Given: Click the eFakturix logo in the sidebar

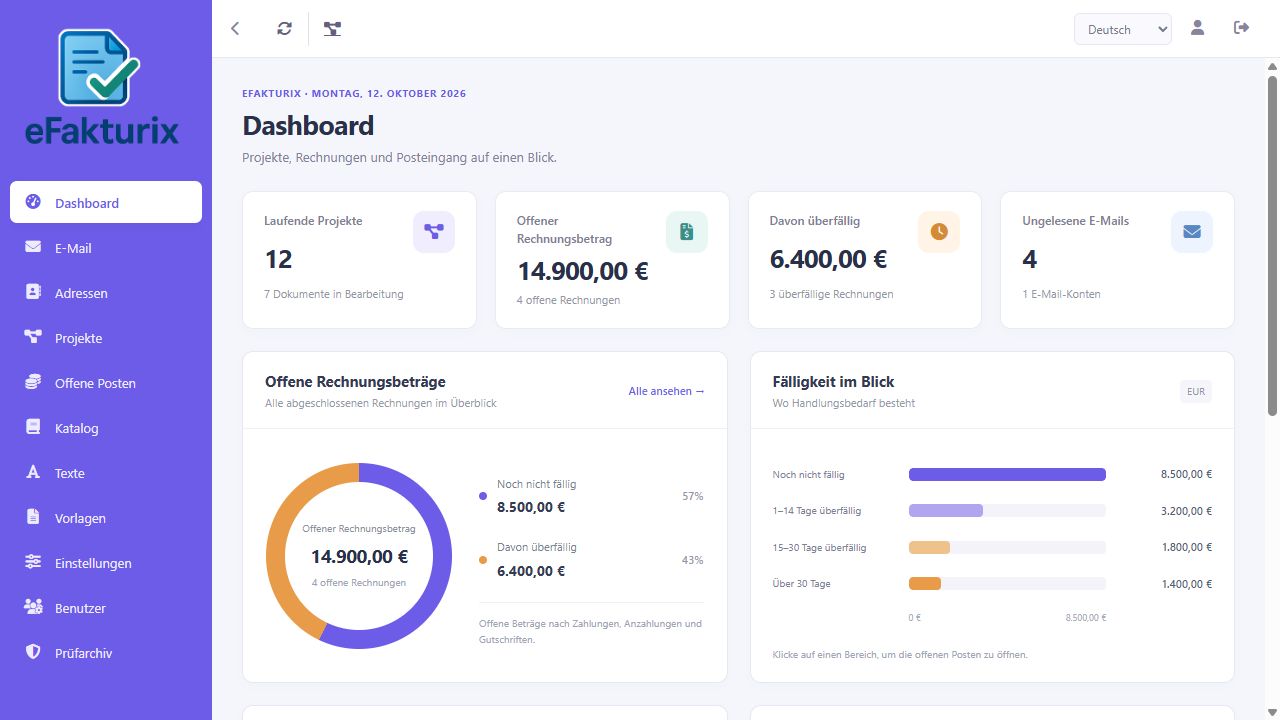Looking at the screenshot, I should (104, 87).
